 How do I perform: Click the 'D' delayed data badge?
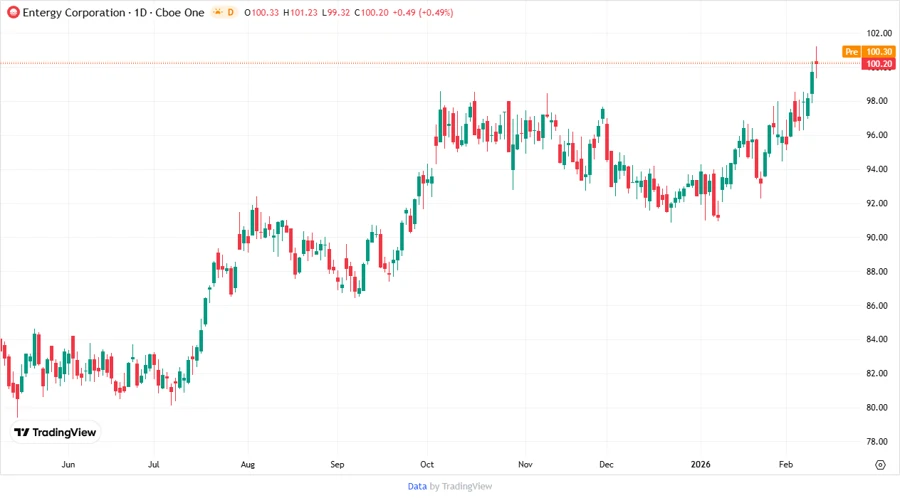pyautogui.click(x=231, y=12)
